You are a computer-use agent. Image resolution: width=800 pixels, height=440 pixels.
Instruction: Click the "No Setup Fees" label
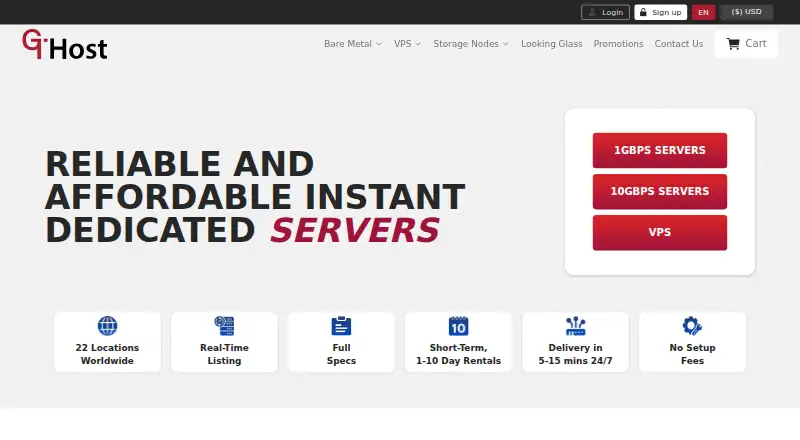point(692,354)
